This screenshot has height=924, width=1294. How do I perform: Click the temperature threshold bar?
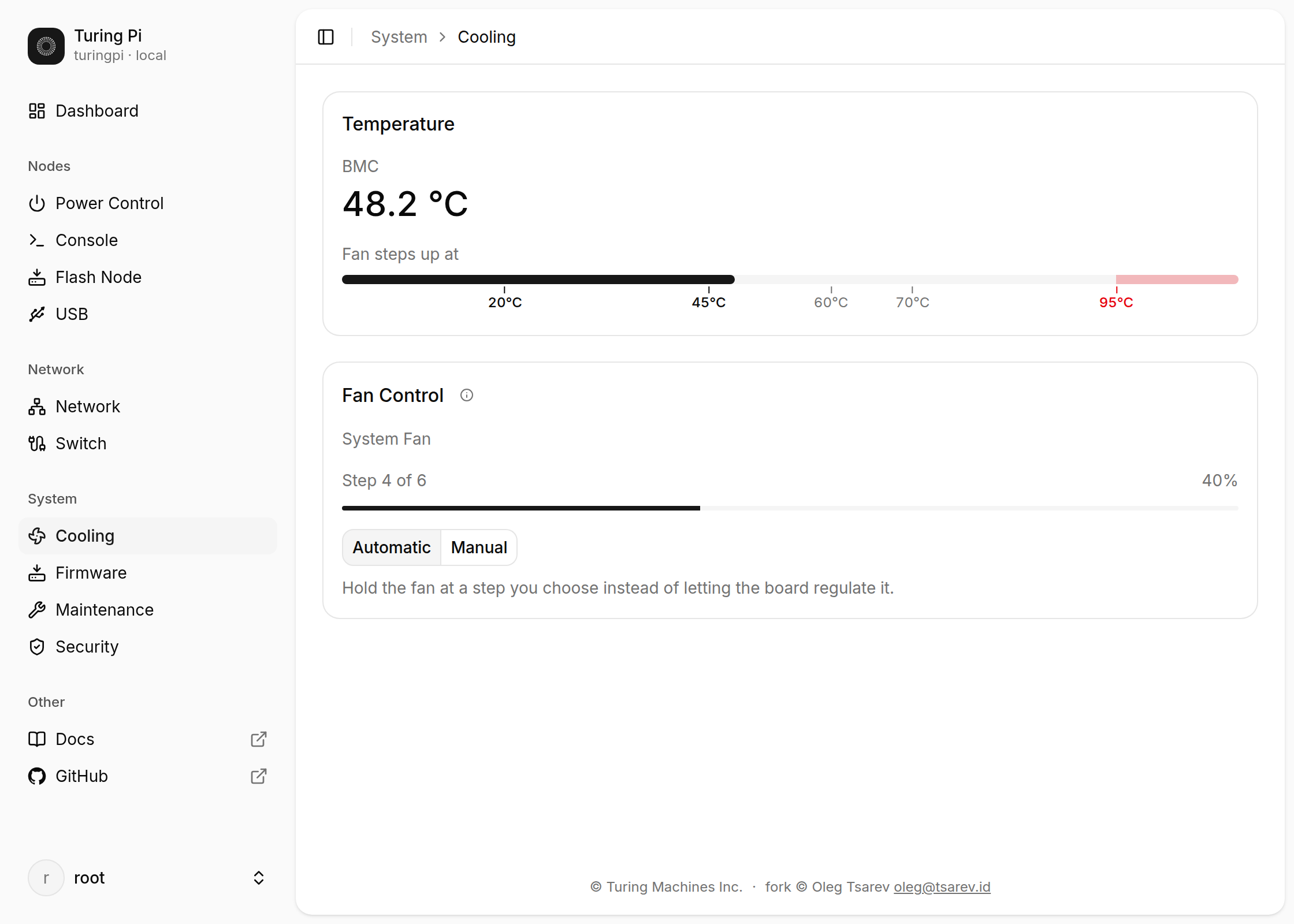tap(790, 280)
